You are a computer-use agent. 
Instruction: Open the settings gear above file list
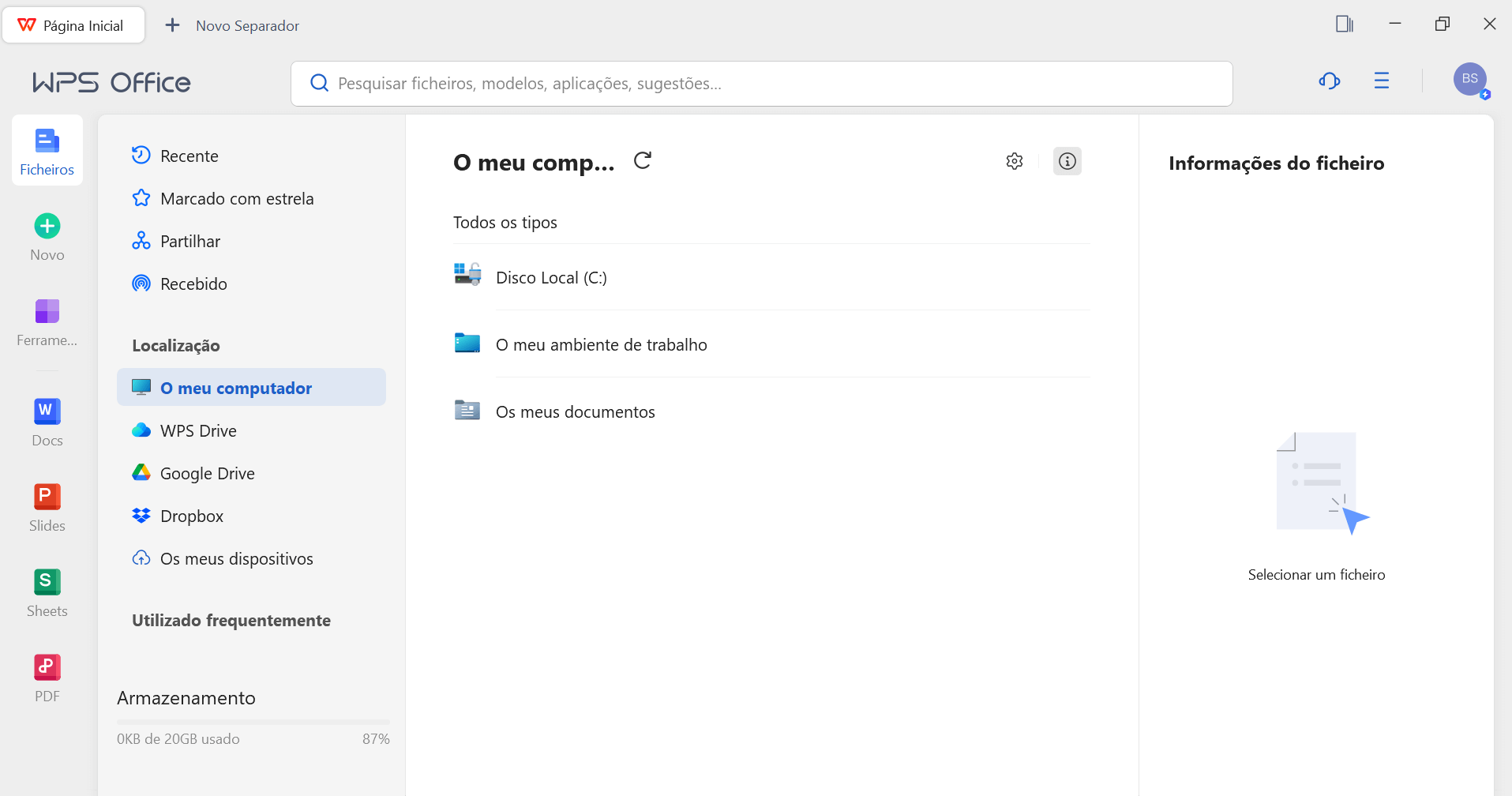click(x=1015, y=161)
